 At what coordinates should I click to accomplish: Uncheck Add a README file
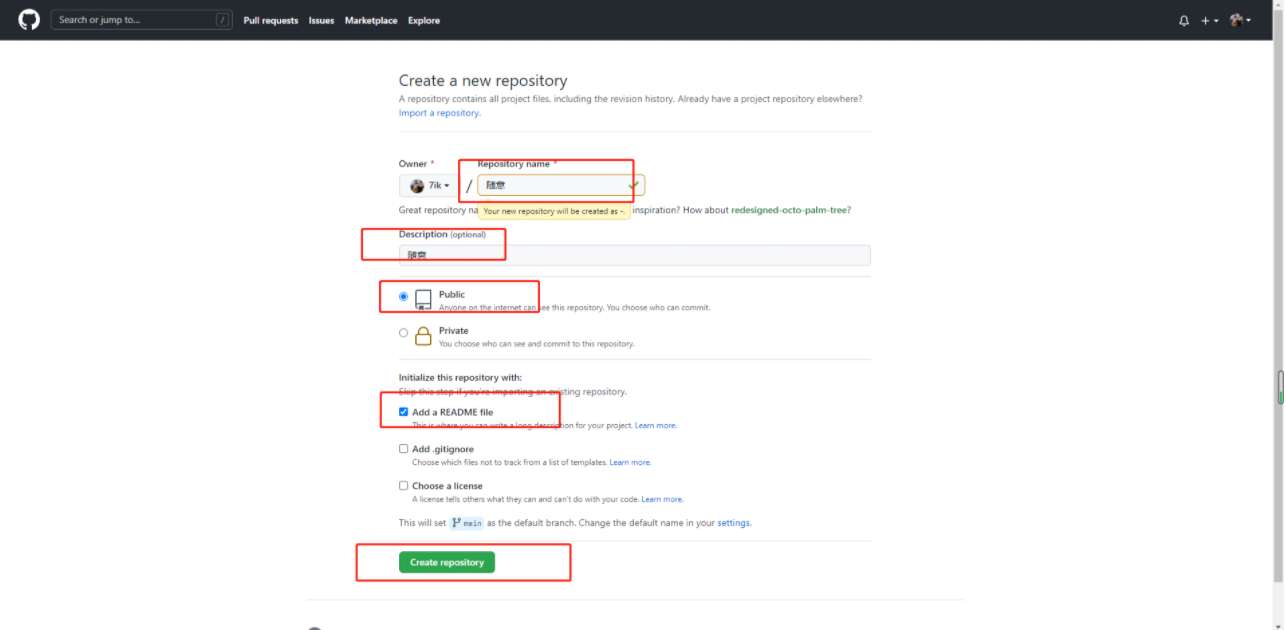point(404,412)
